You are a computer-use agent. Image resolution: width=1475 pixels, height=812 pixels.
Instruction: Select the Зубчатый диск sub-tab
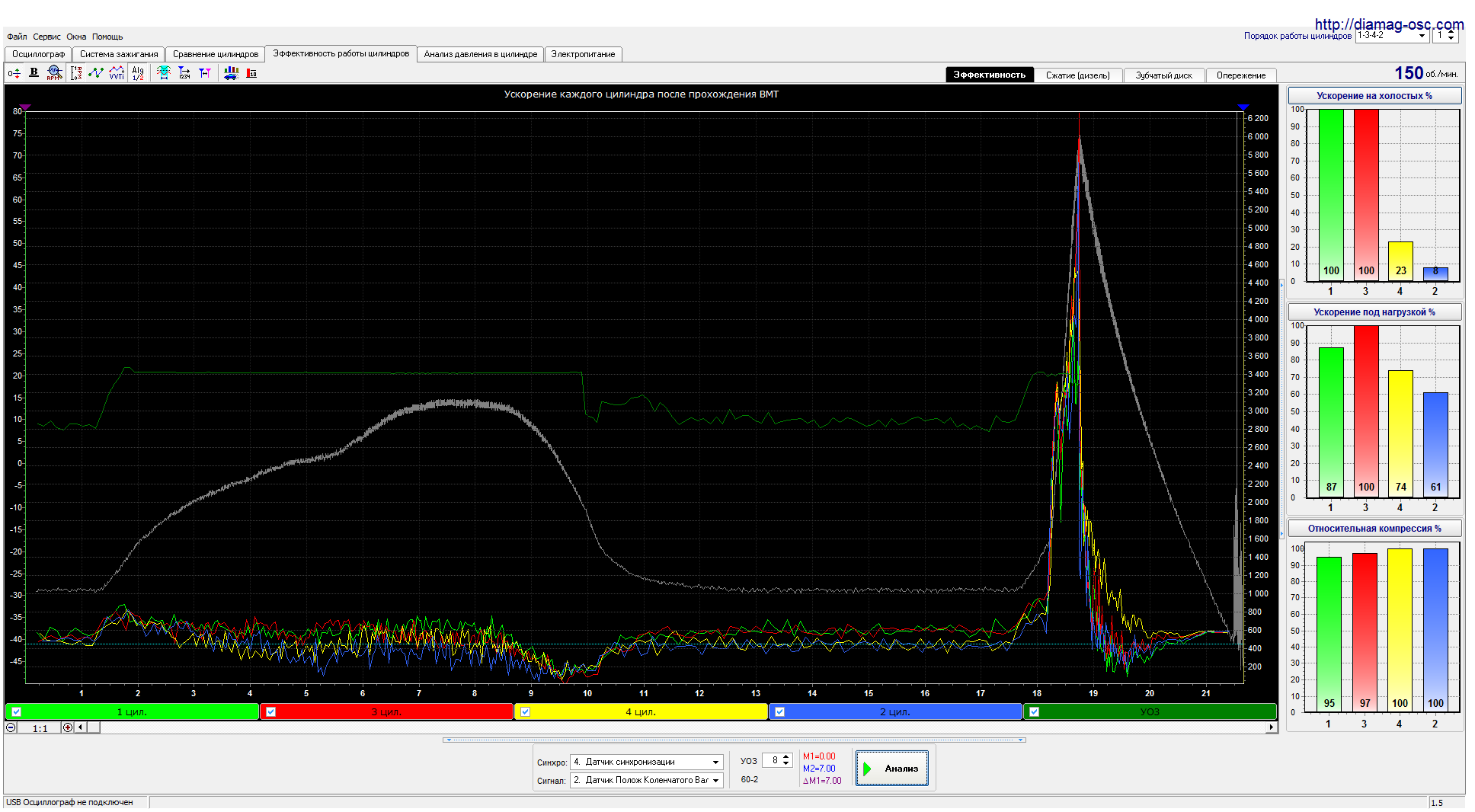pyautogui.click(x=1164, y=75)
